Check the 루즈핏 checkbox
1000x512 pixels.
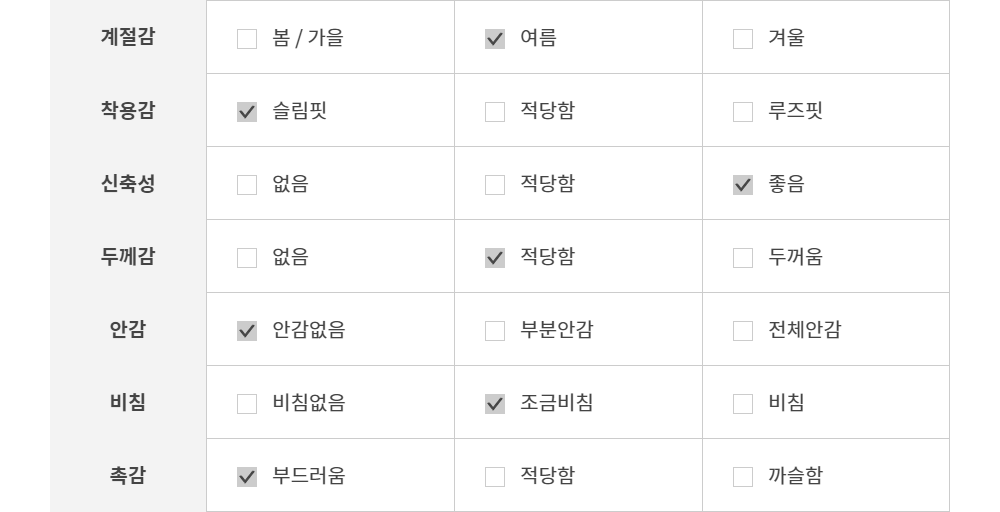coord(743,113)
